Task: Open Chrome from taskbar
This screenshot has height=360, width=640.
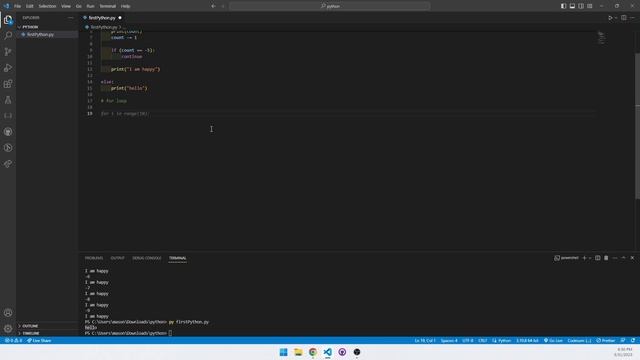Action: (313, 352)
